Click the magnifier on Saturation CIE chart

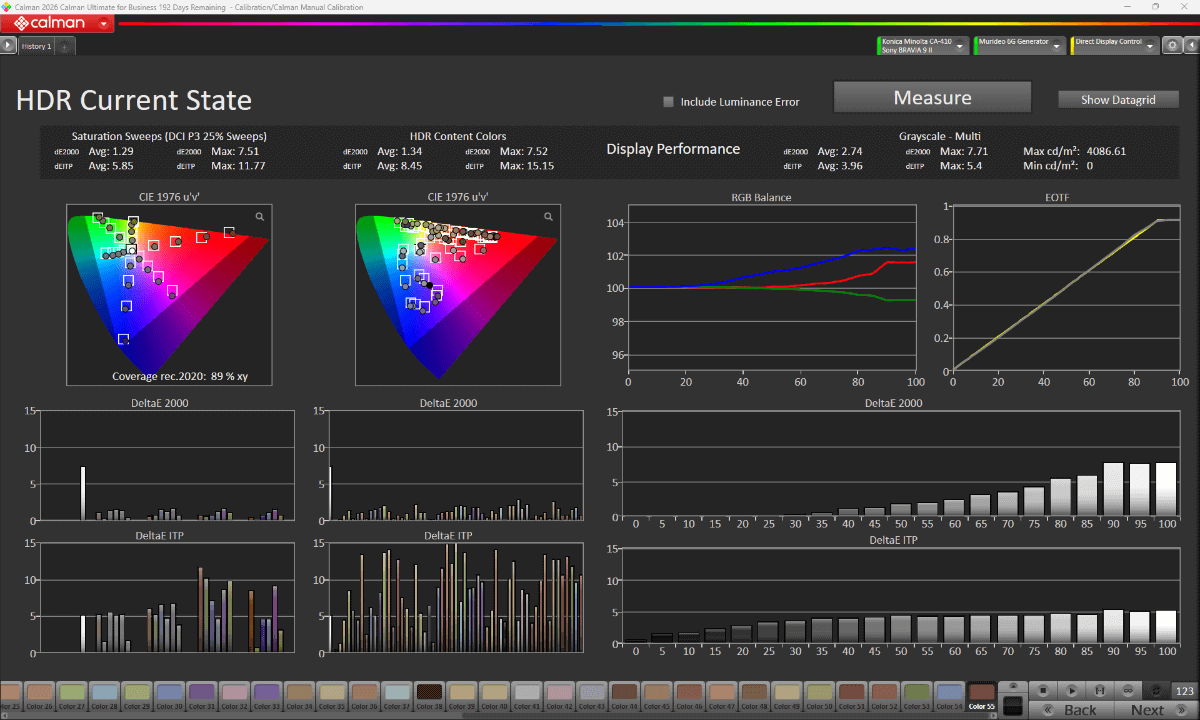pyautogui.click(x=260, y=216)
